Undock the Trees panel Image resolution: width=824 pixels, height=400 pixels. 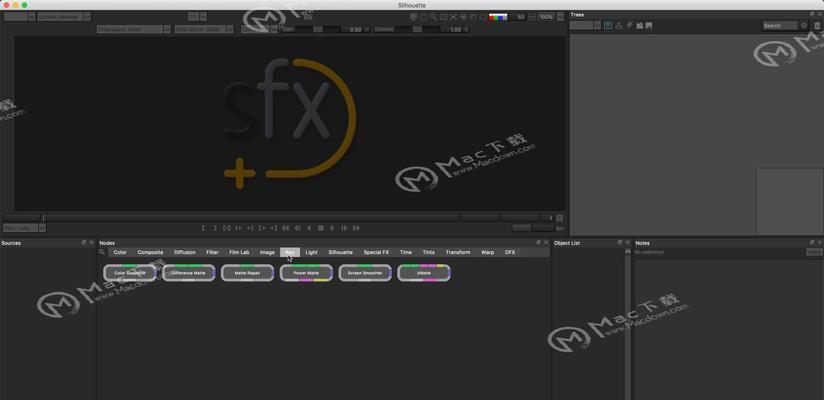812,14
